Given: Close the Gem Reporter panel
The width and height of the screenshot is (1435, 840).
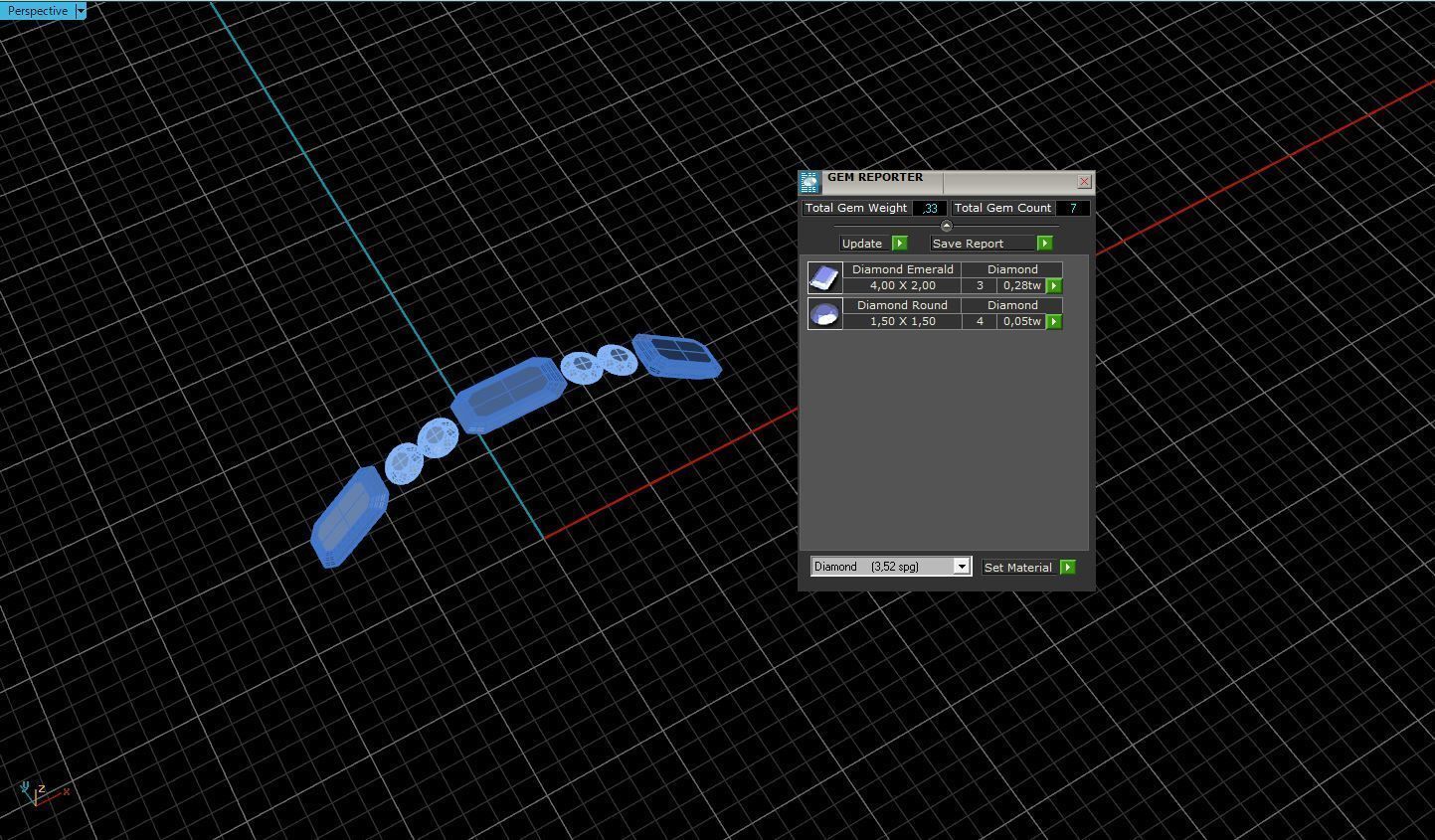Looking at the screenshot, I should pos(1084,181).
